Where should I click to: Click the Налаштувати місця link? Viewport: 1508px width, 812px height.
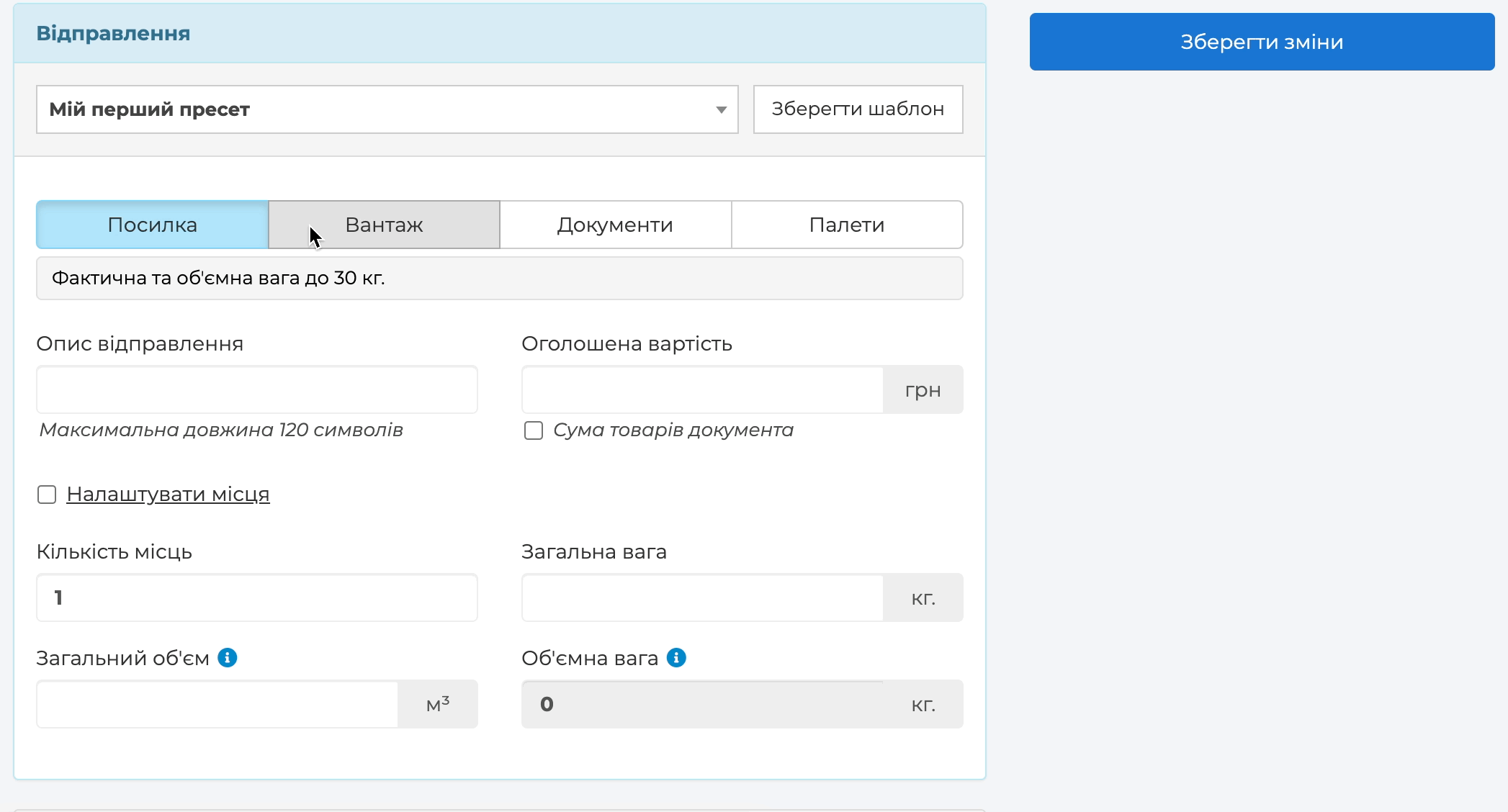click(168, 495)
